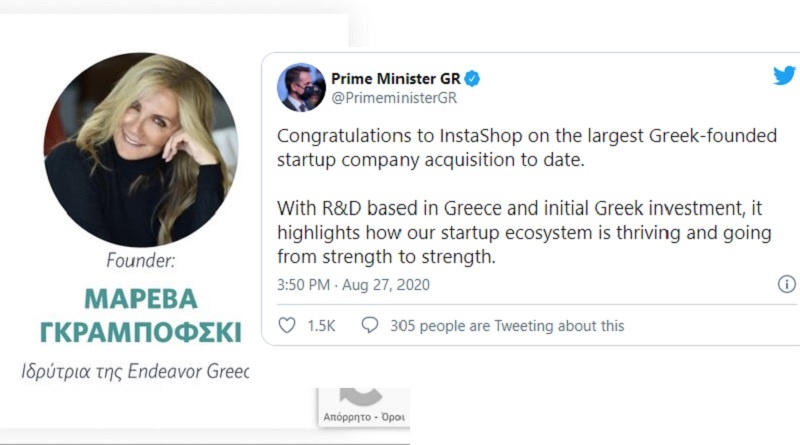800x445 pixels.
Task: Click the Twitter bird logo
Action: pyautogui.click(x=784, y=75)
